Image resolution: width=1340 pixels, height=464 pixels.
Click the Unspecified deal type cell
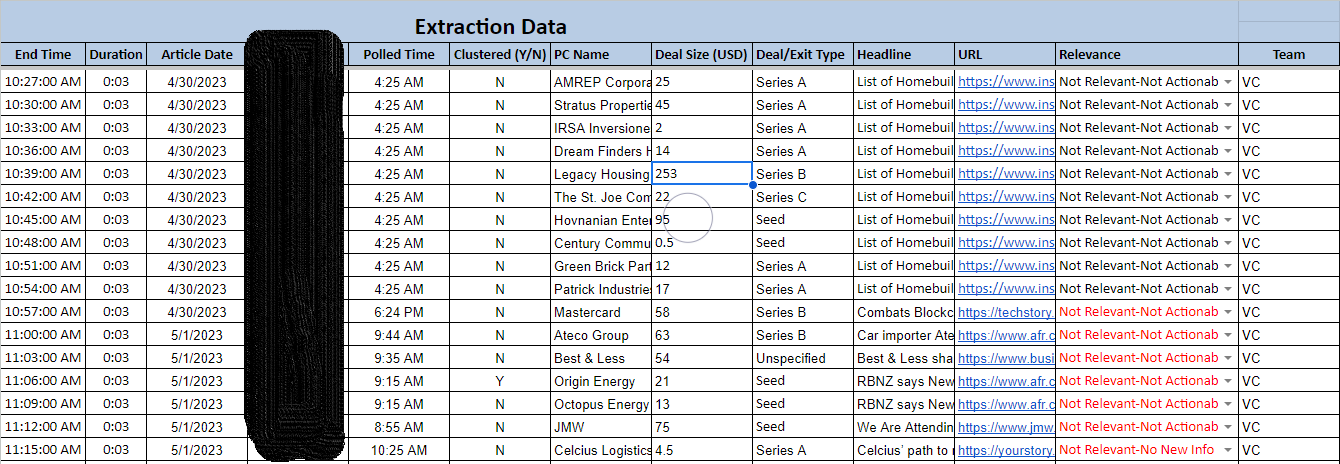(803, 358)
